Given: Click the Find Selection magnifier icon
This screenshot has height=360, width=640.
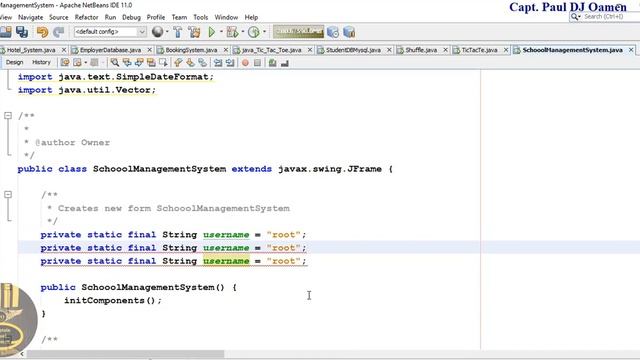Looking at the screenshot, I should pos(115,62).
